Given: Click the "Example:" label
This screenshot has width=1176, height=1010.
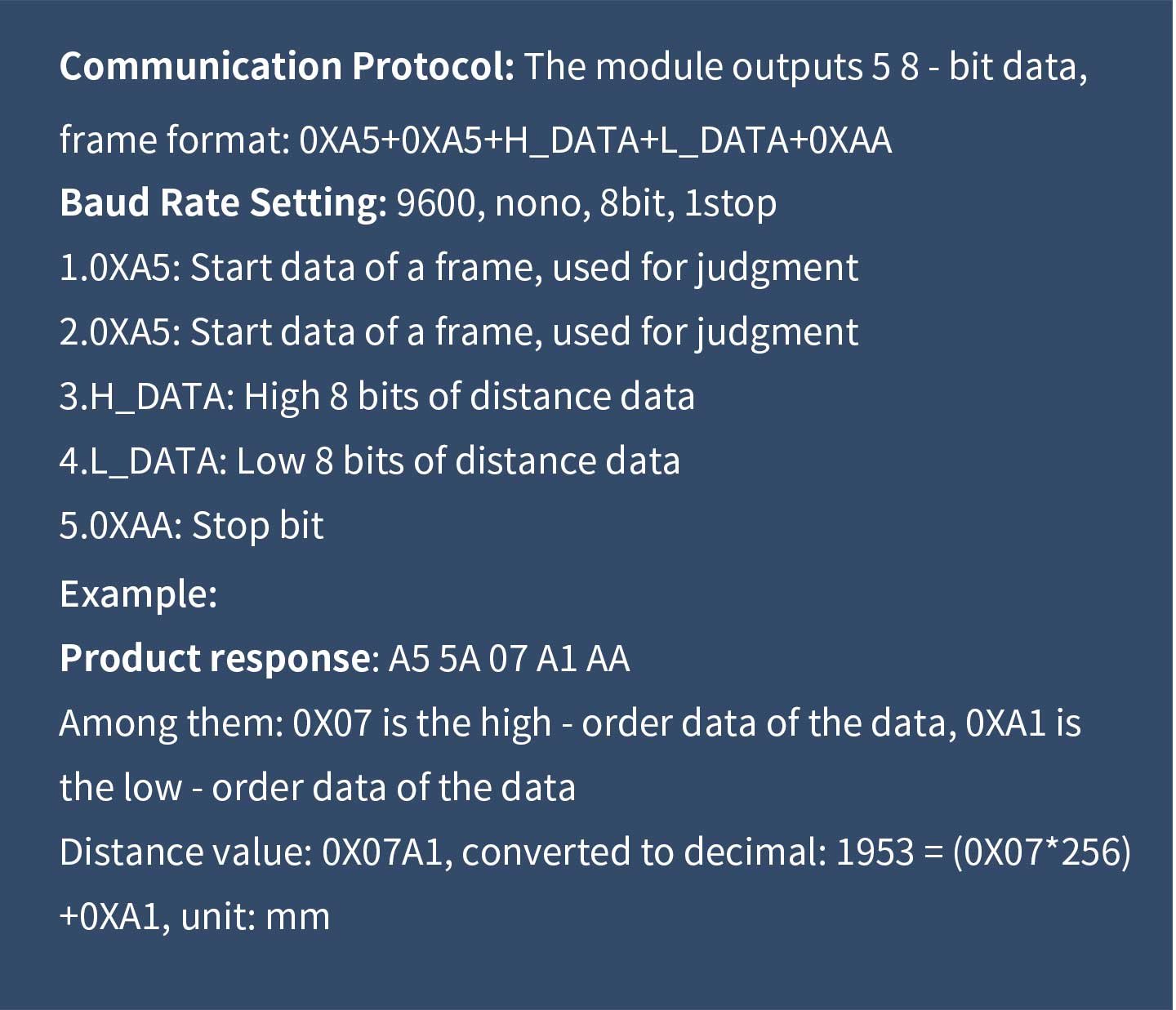Looking at the screenshot, I should point(138,594).
